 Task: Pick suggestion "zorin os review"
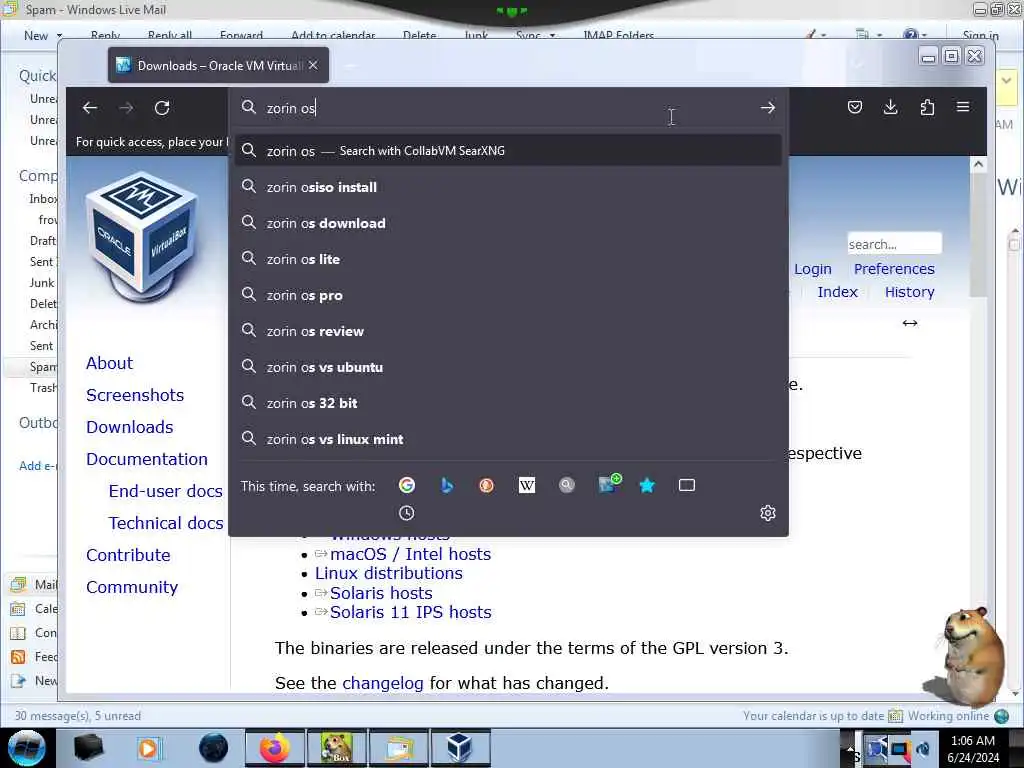(509, 331)
